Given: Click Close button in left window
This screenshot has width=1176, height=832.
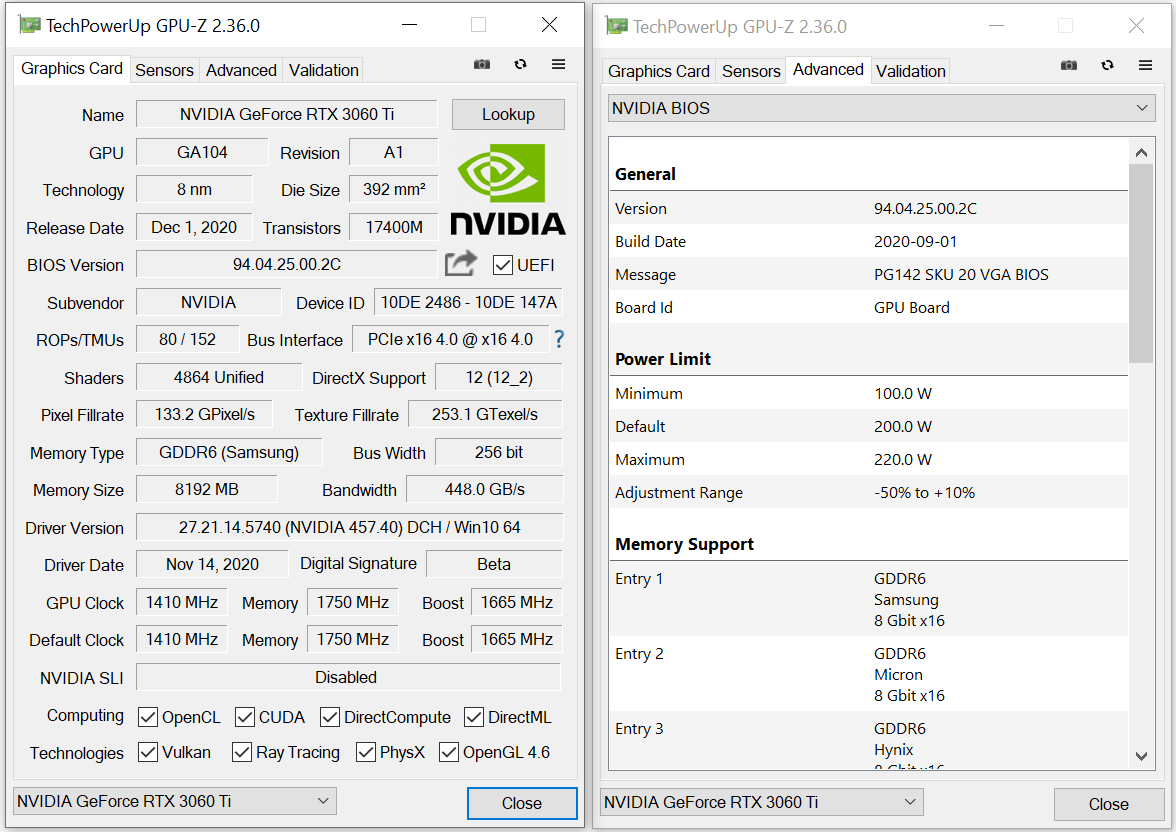Looking at the screenshot, I should (x=521, y=803).
